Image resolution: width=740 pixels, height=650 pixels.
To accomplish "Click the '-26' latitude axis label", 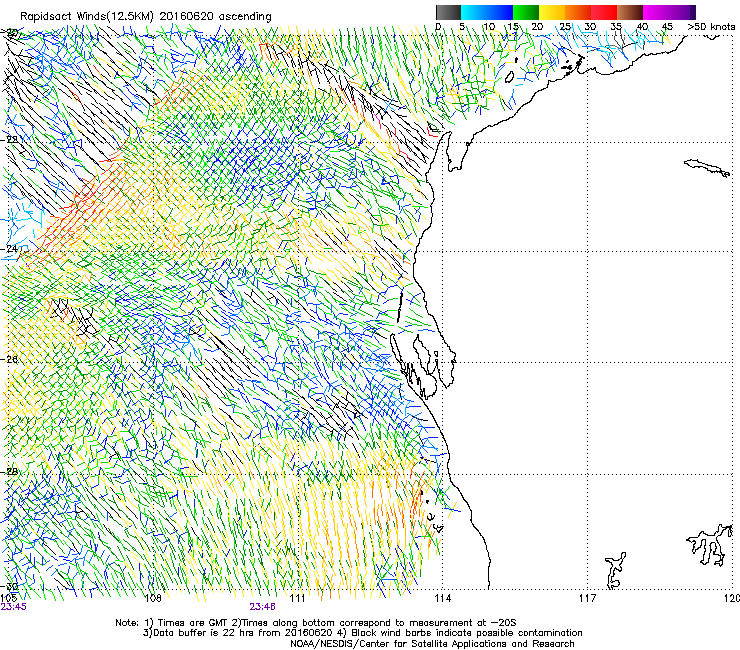I will [11, 359].
